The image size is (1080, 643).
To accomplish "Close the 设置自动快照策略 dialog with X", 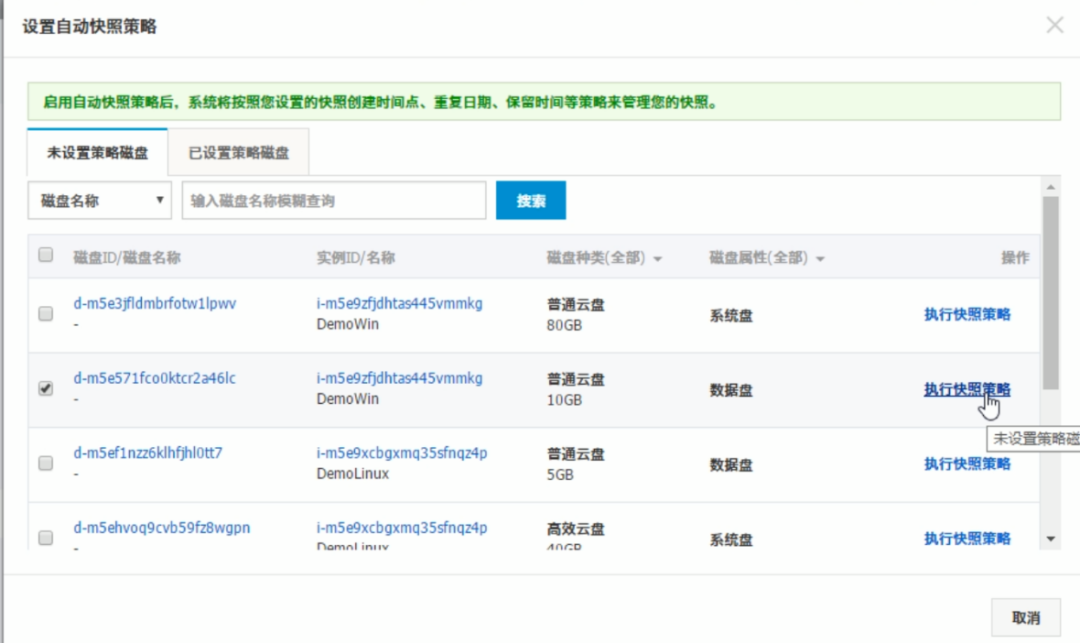I will coord(1054,26).
